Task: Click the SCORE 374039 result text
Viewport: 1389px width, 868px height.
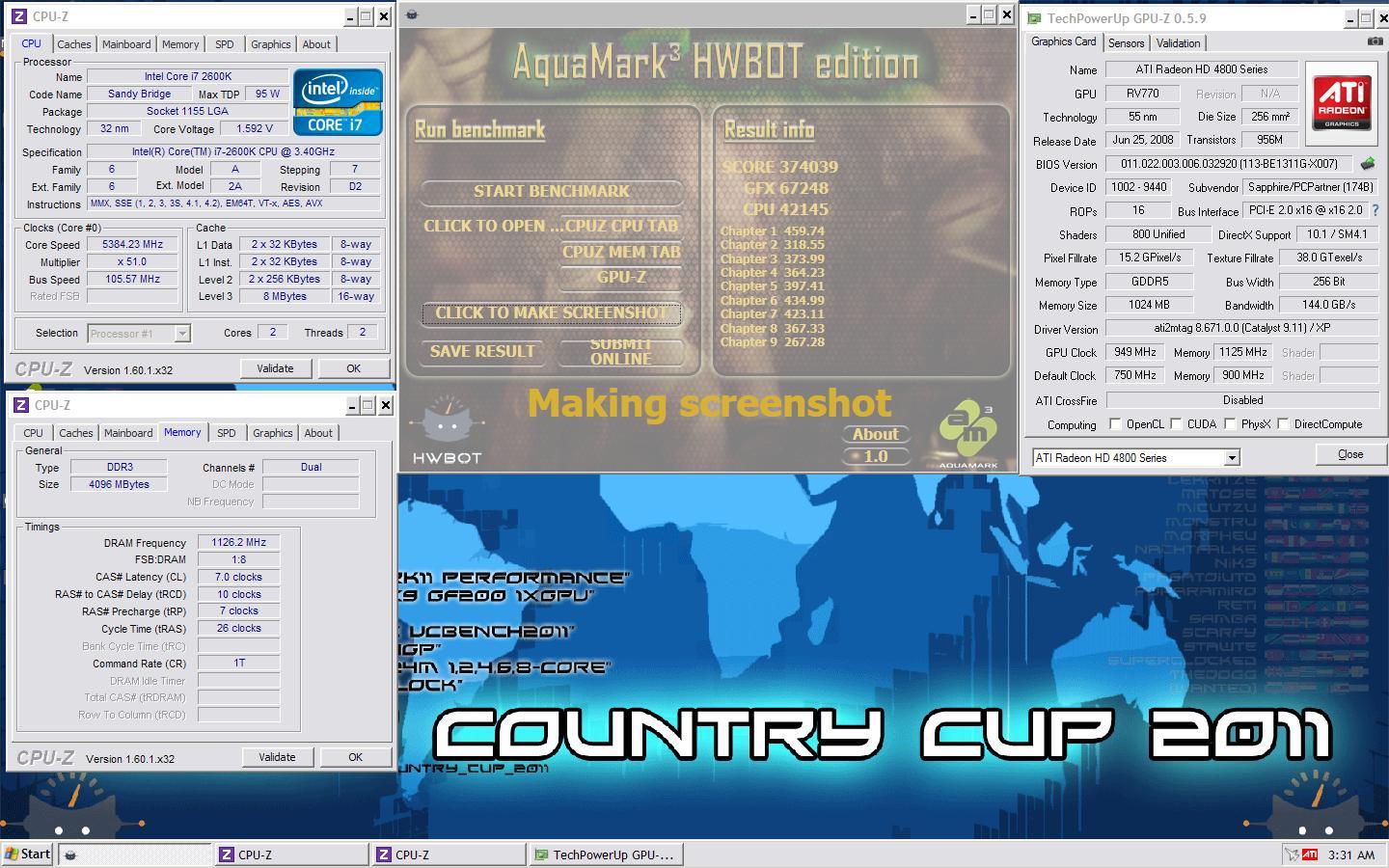Action: pos(779,167)
